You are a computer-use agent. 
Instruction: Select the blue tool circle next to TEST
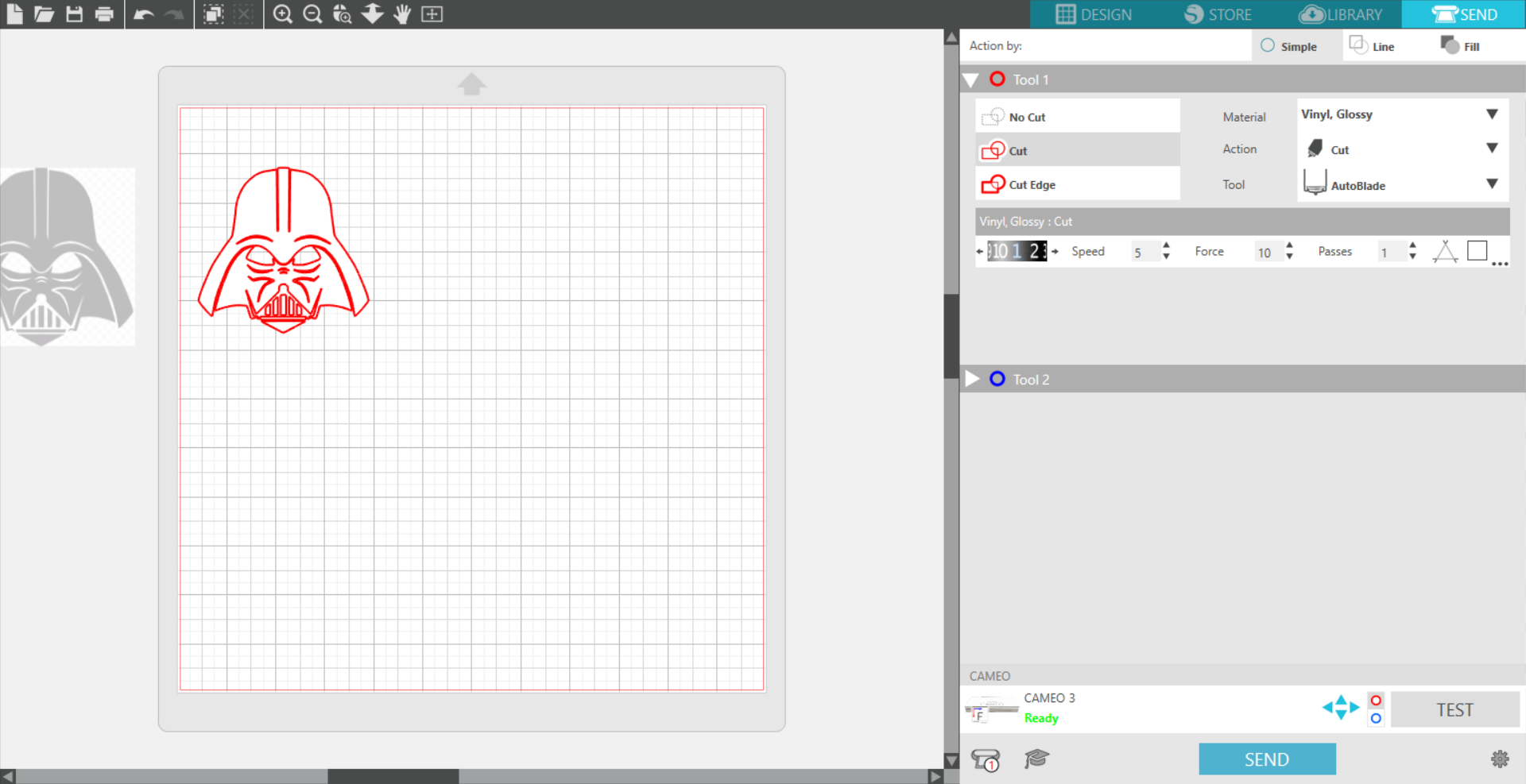click(x=1376, y=718)
